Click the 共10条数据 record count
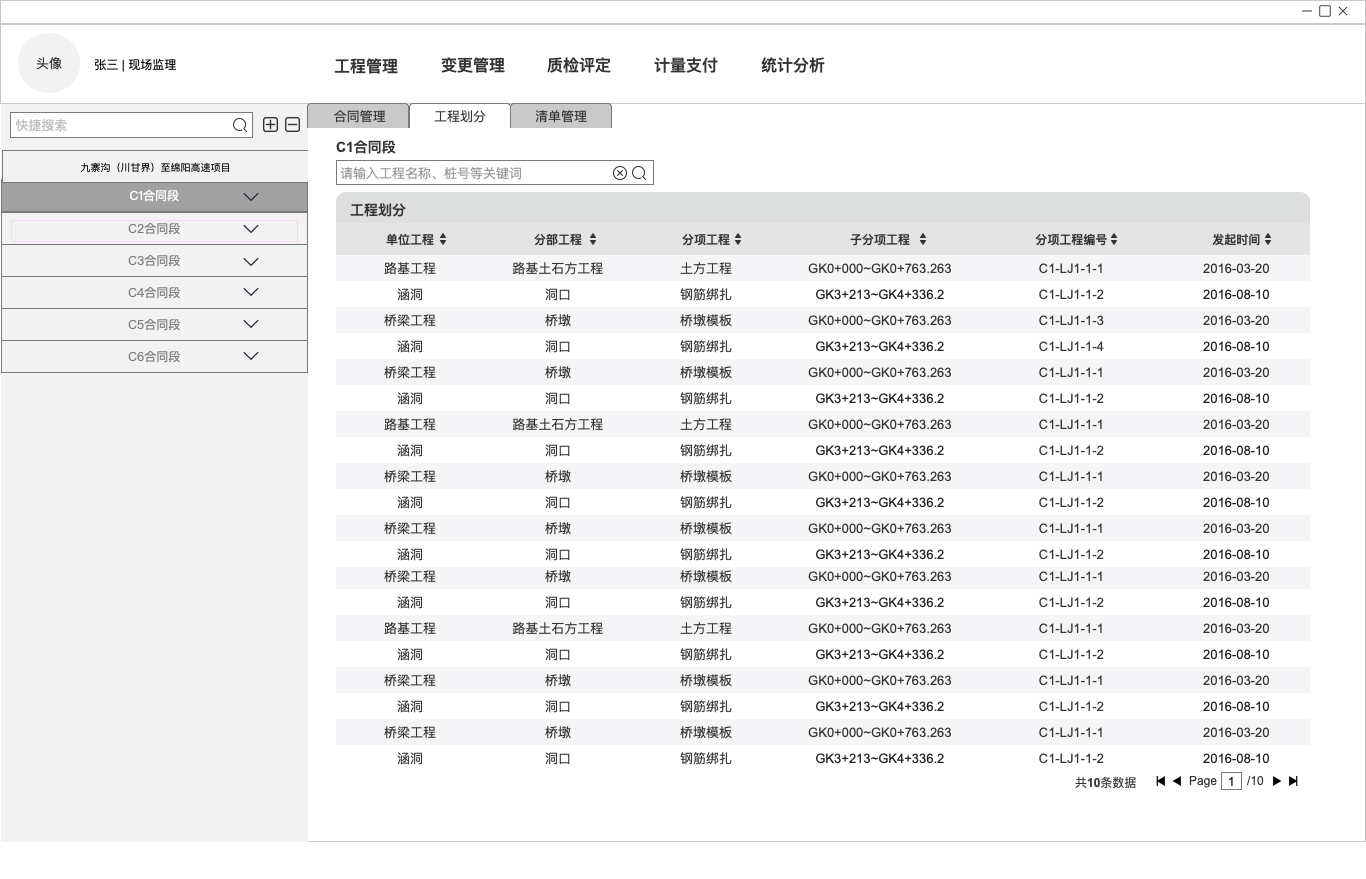 tap(1105, 782)
